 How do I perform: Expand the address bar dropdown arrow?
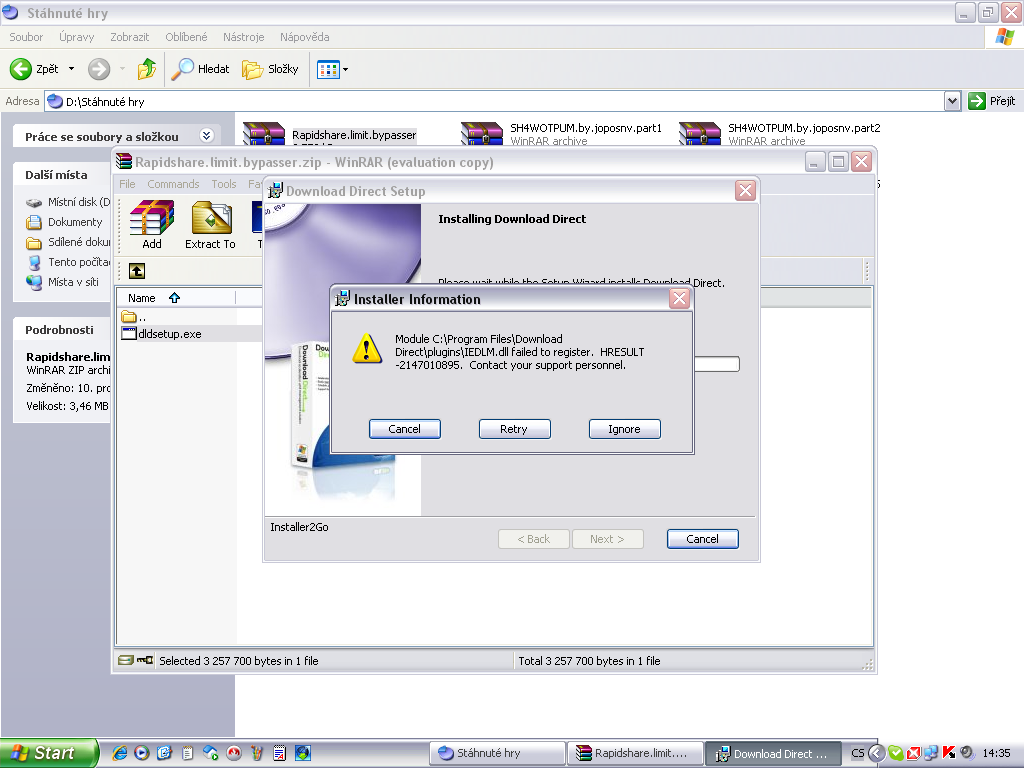952,101
